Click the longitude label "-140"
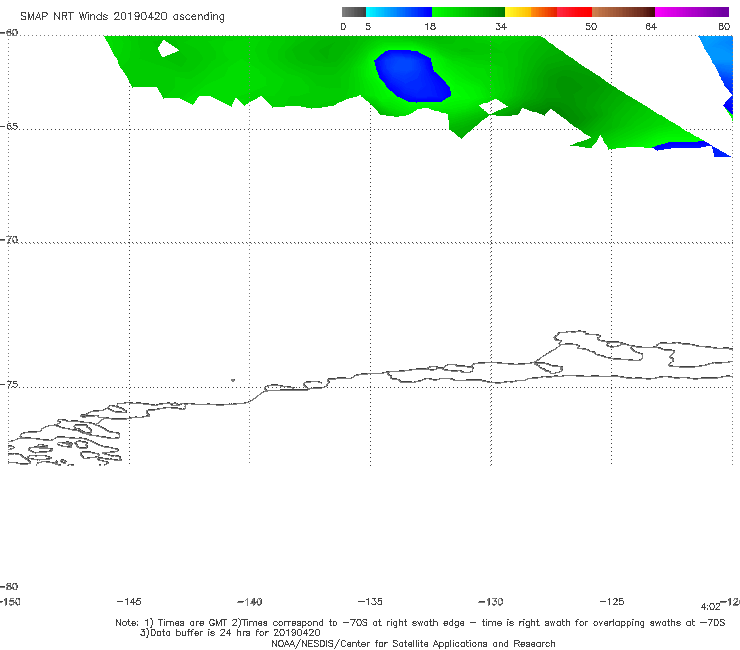This screenshot has width=740, height=650. 250,602
